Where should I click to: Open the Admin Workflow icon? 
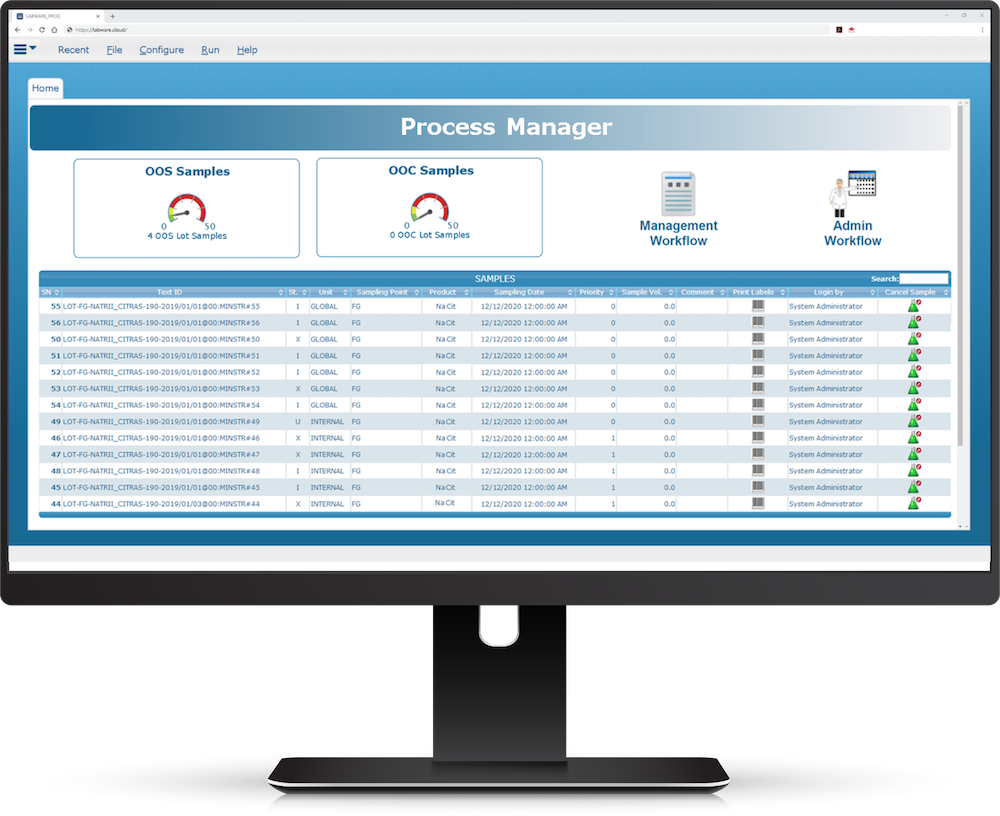point(852,195)
